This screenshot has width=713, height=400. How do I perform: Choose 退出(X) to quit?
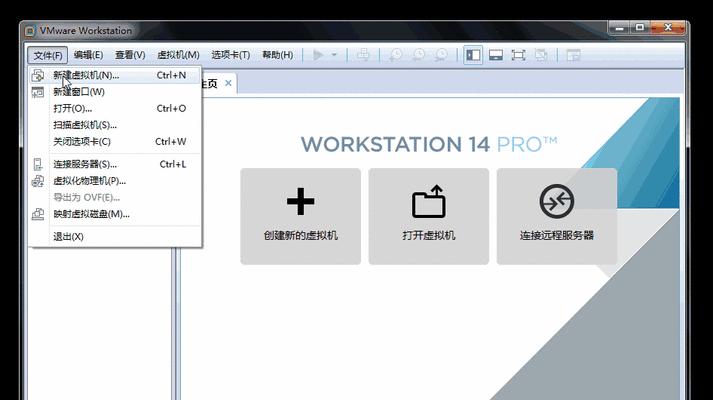pos(115,236)
